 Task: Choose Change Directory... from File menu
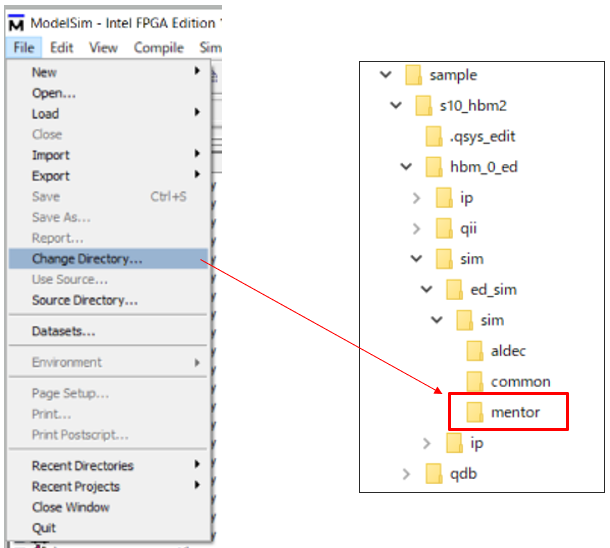point(87,259)
